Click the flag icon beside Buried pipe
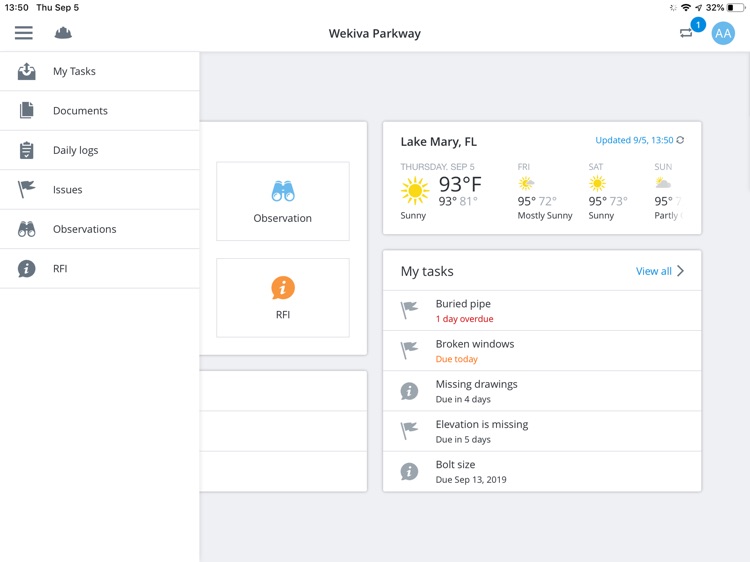 [409, 310]
